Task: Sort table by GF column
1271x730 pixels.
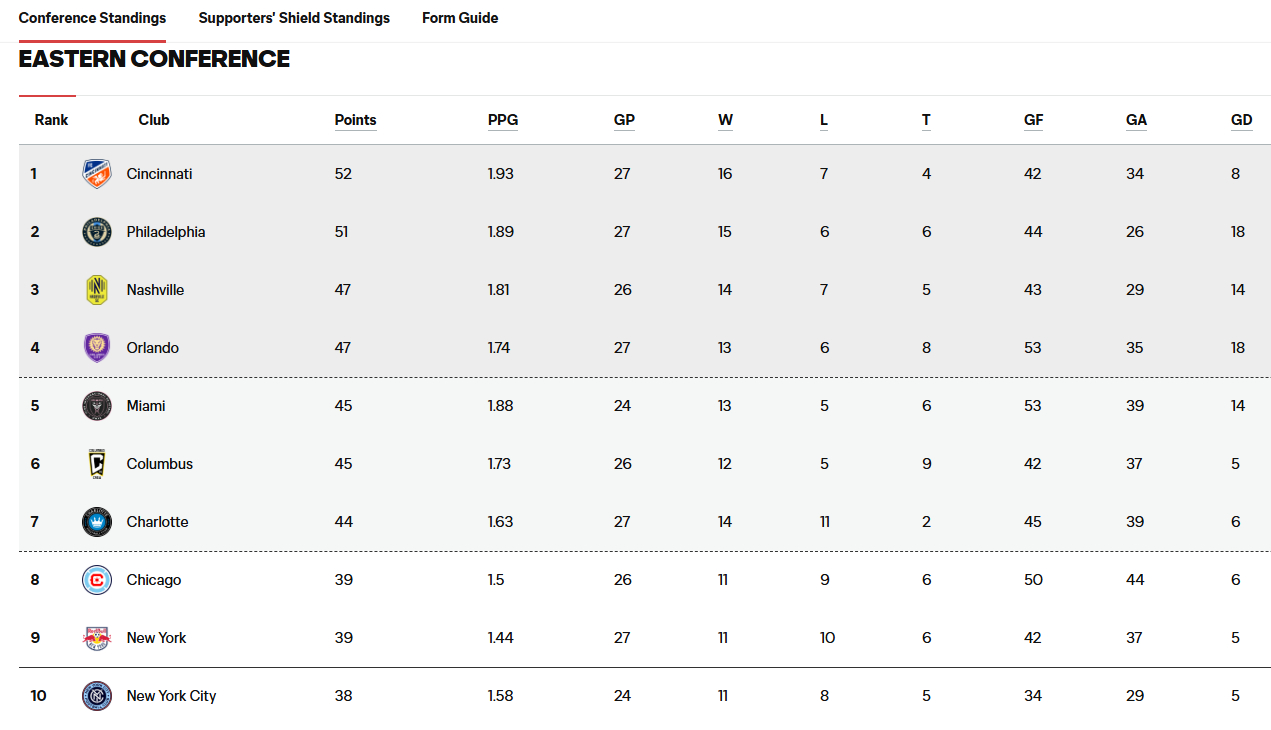Action: [x=1034, y=120]
